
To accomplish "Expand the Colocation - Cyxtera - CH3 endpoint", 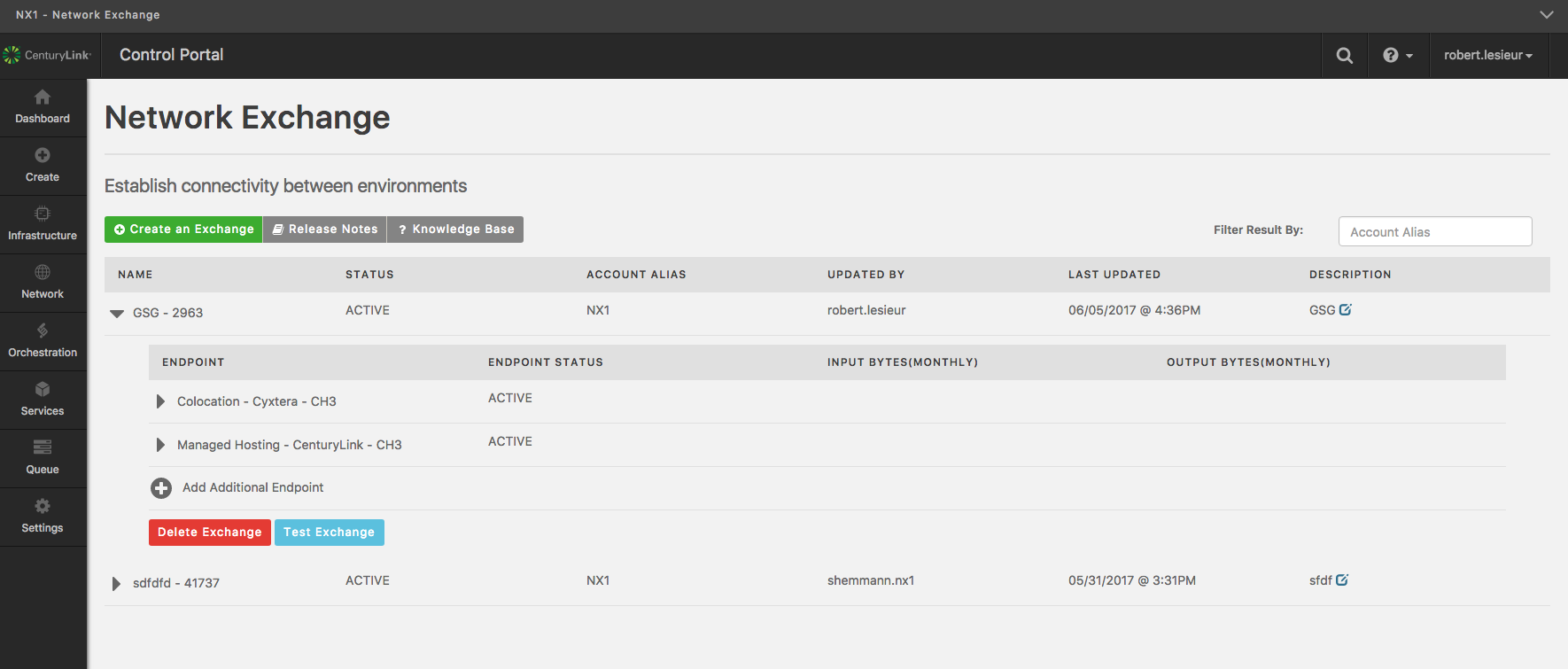I will tap(160, 401).
